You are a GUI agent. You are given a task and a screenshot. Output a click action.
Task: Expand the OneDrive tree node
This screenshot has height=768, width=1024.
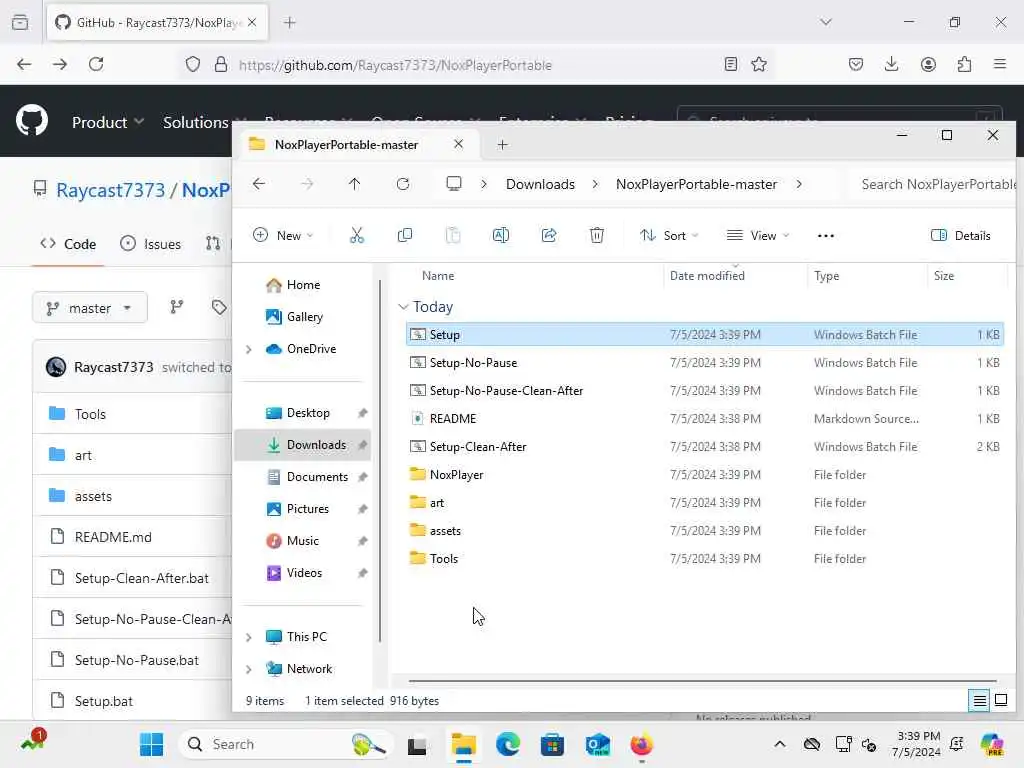click(249, 349)
